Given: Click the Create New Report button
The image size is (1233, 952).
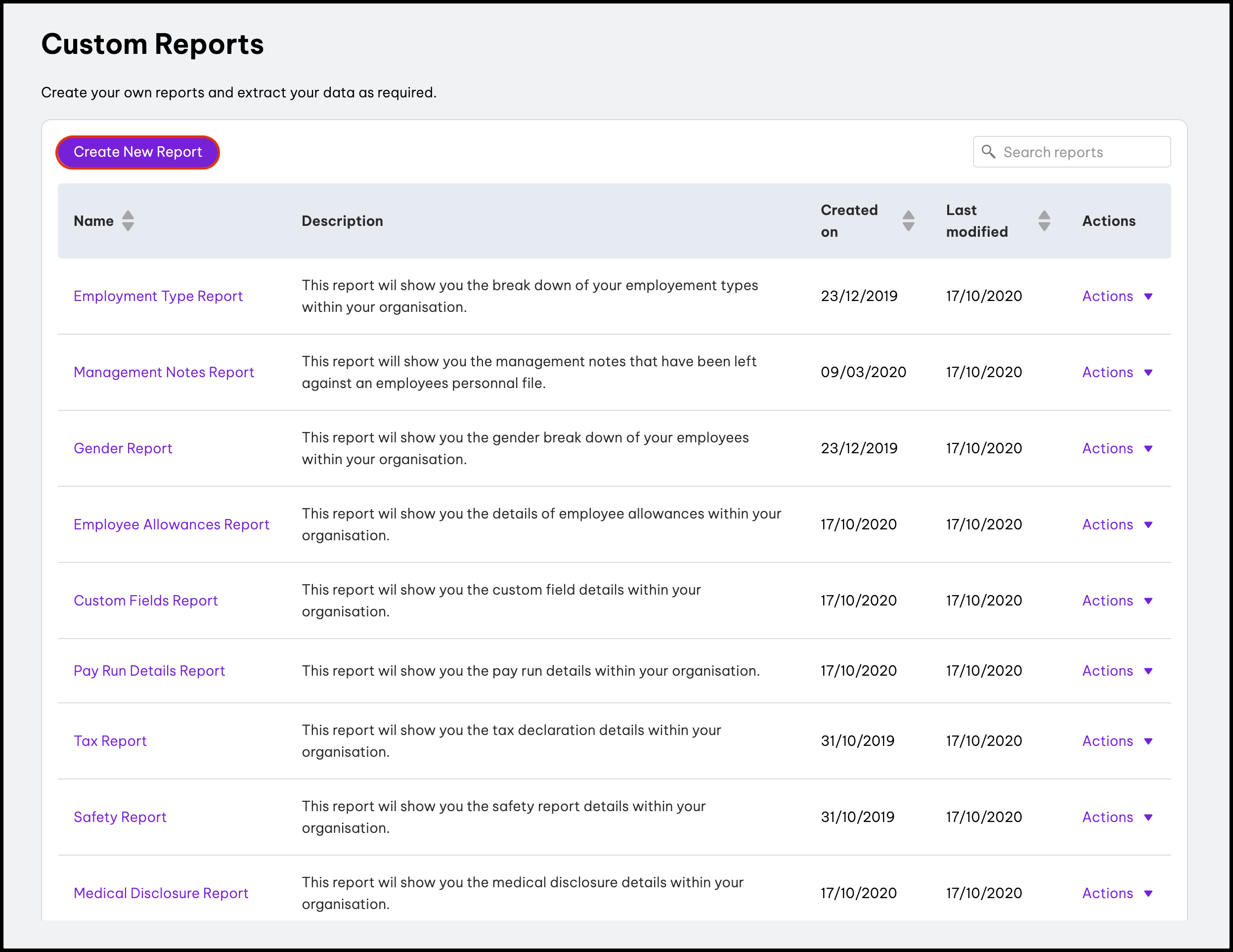Looking at the screenshot, I should [137, 152].
